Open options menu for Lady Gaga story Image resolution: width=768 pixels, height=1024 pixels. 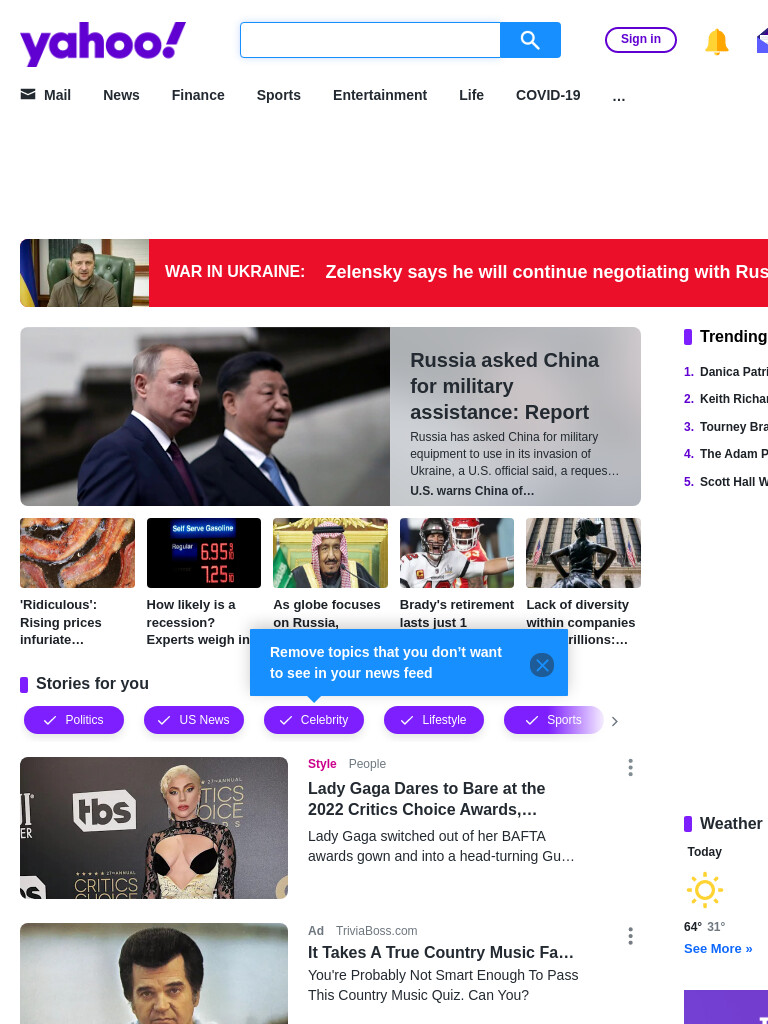pyautogui.click(x=630, y=767)
